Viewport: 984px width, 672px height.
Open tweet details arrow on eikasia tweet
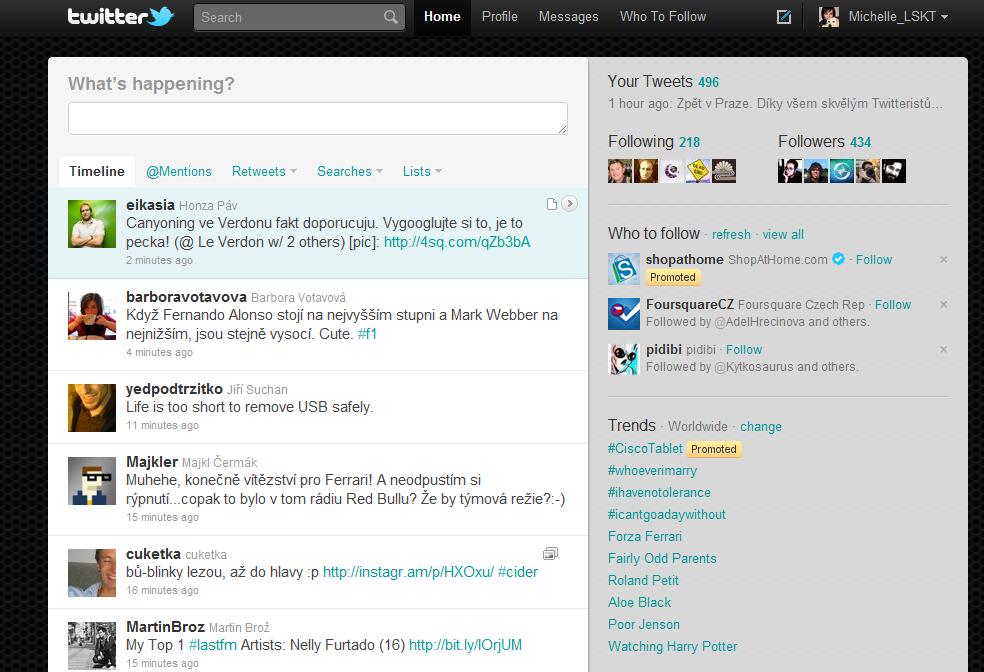point(569,203)
